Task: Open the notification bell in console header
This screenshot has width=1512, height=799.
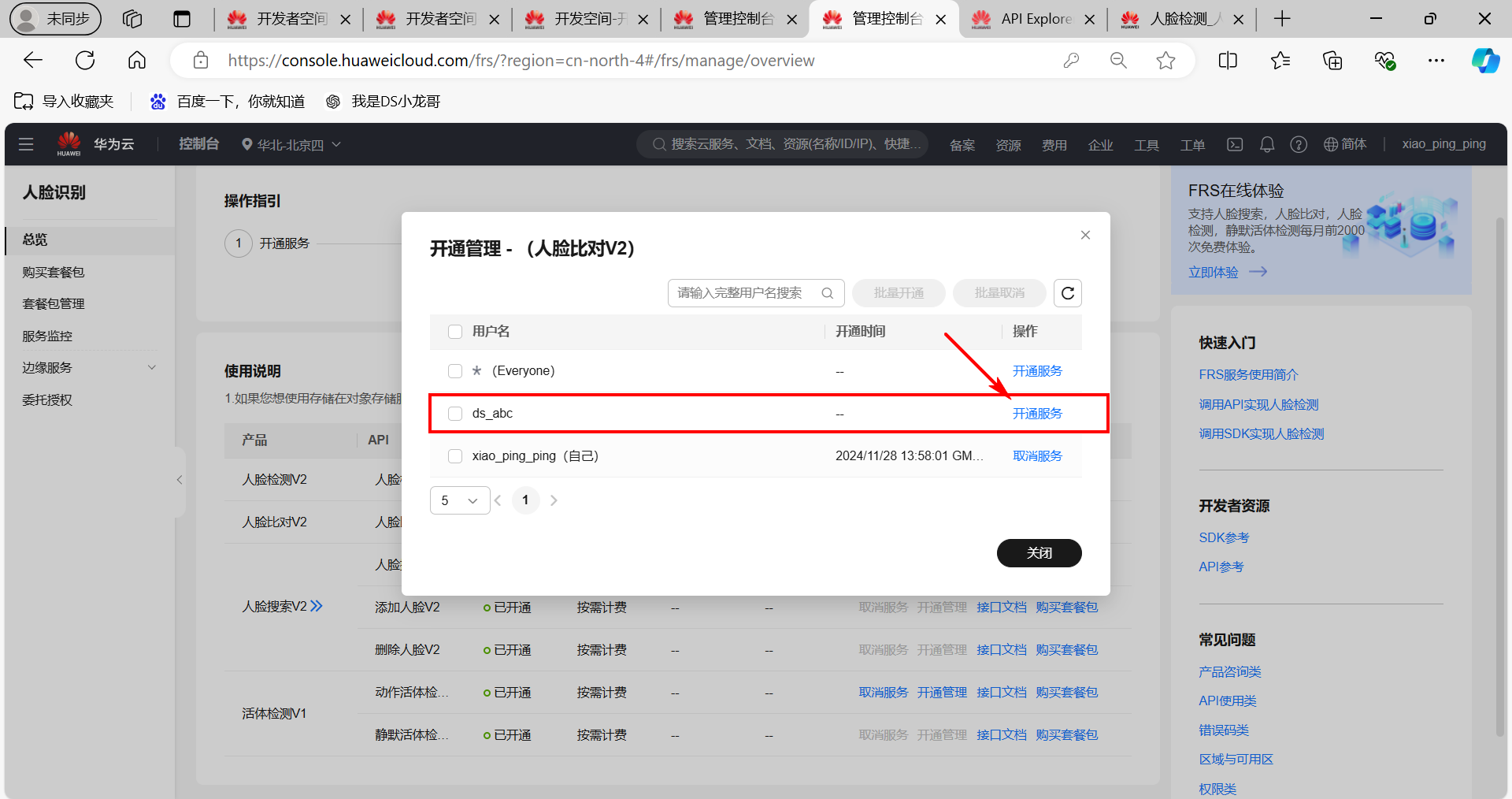Action: click(1266, 144)
